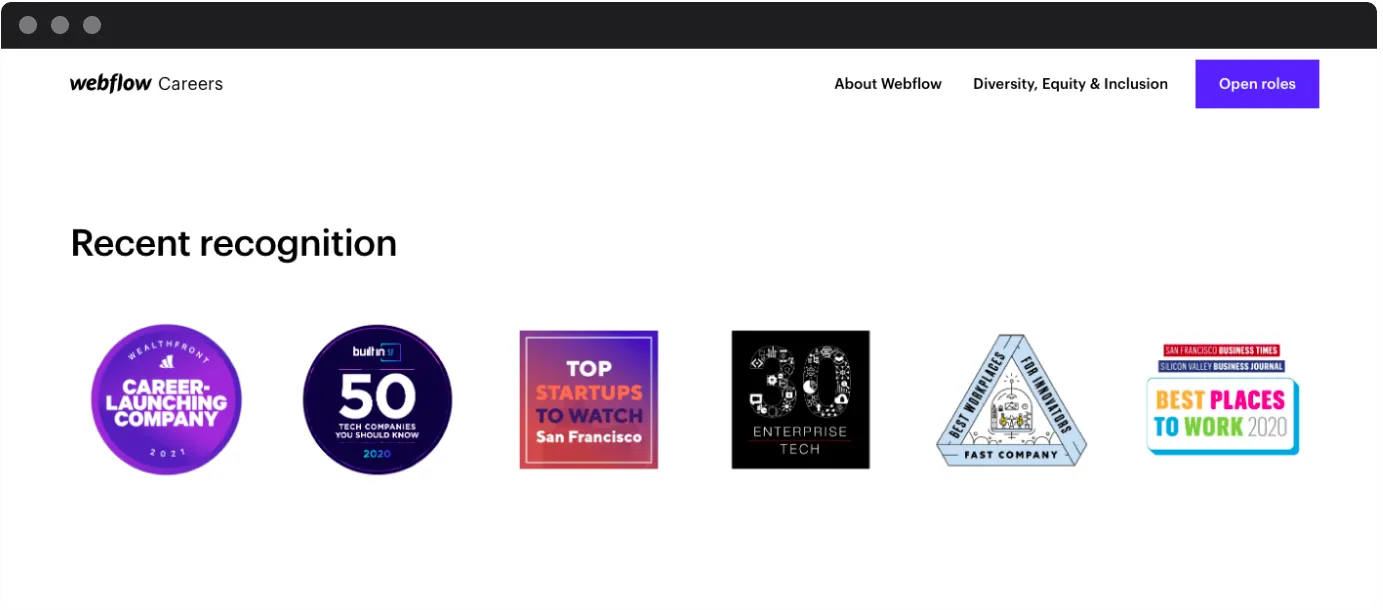Select Best Places to Work 2020 badge
Image resolution: width=1383 pixels, height=610 pixels.
tap(1223, 400)
